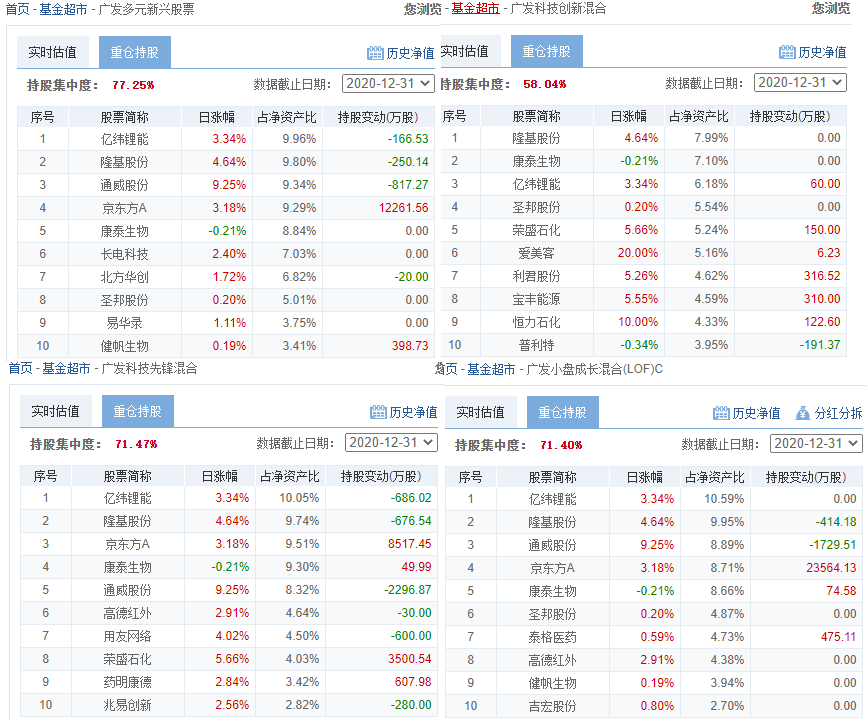
Task: Click 爱美客 stock name
Action: tap(536, 253)
